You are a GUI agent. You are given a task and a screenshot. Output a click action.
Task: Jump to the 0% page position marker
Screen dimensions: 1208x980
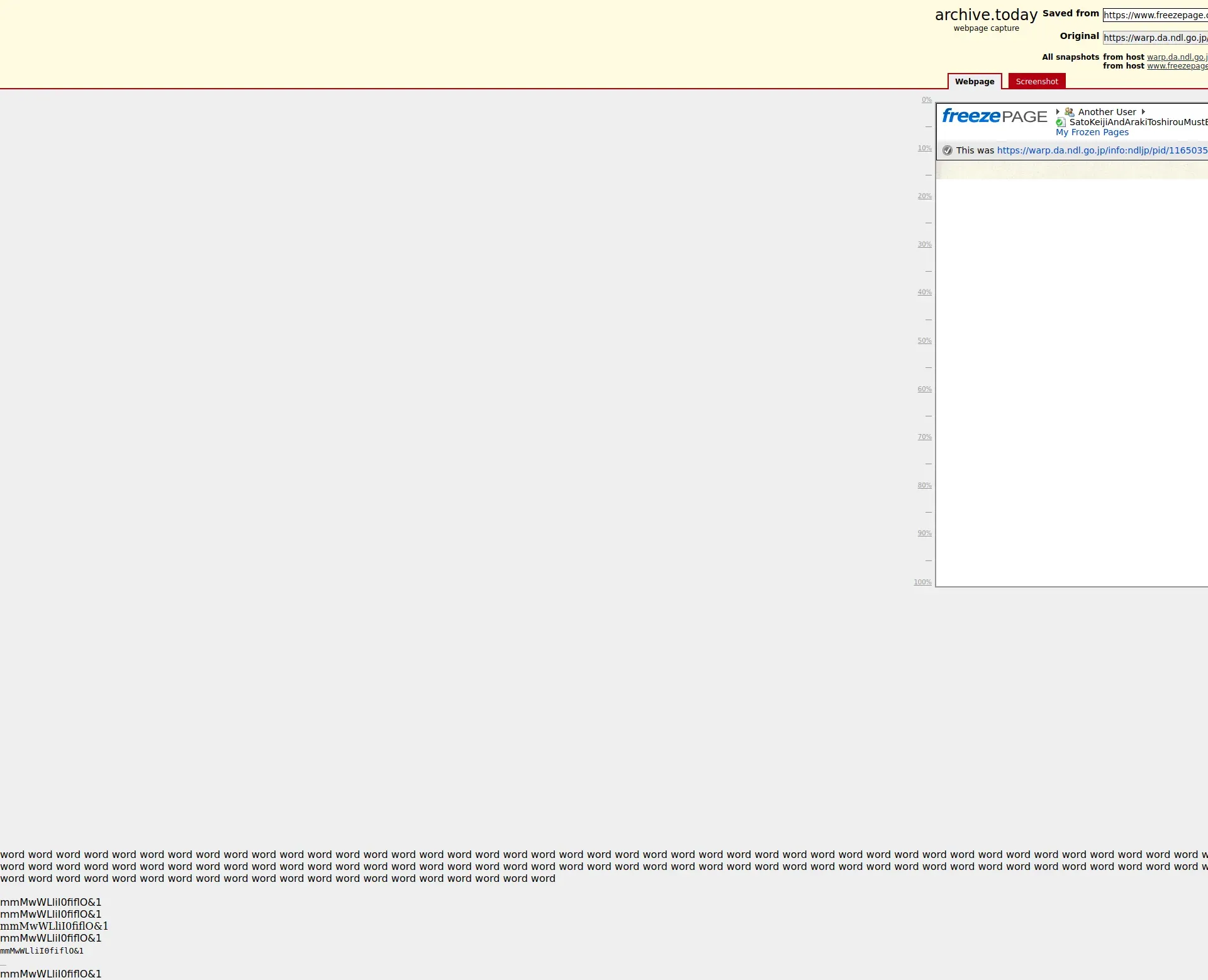[x=926, y=100]
